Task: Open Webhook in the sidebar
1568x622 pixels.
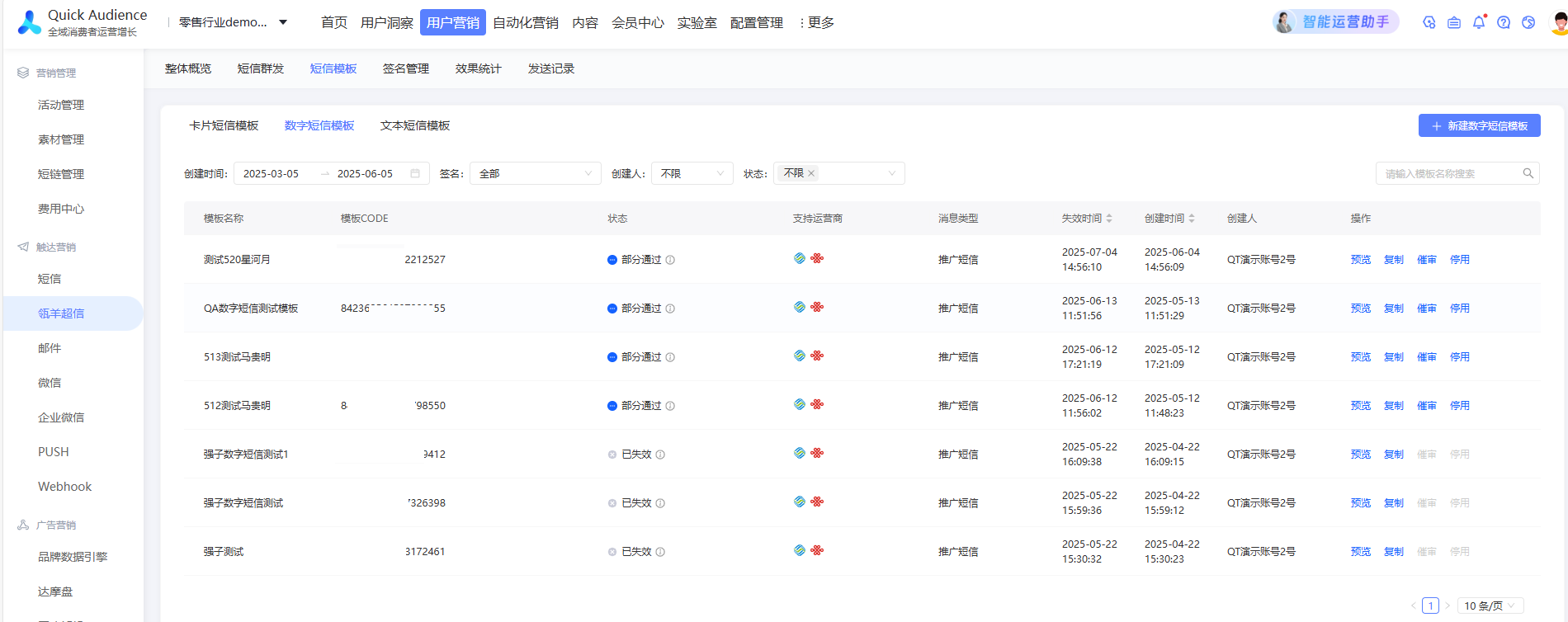Action: coord(64,487)
